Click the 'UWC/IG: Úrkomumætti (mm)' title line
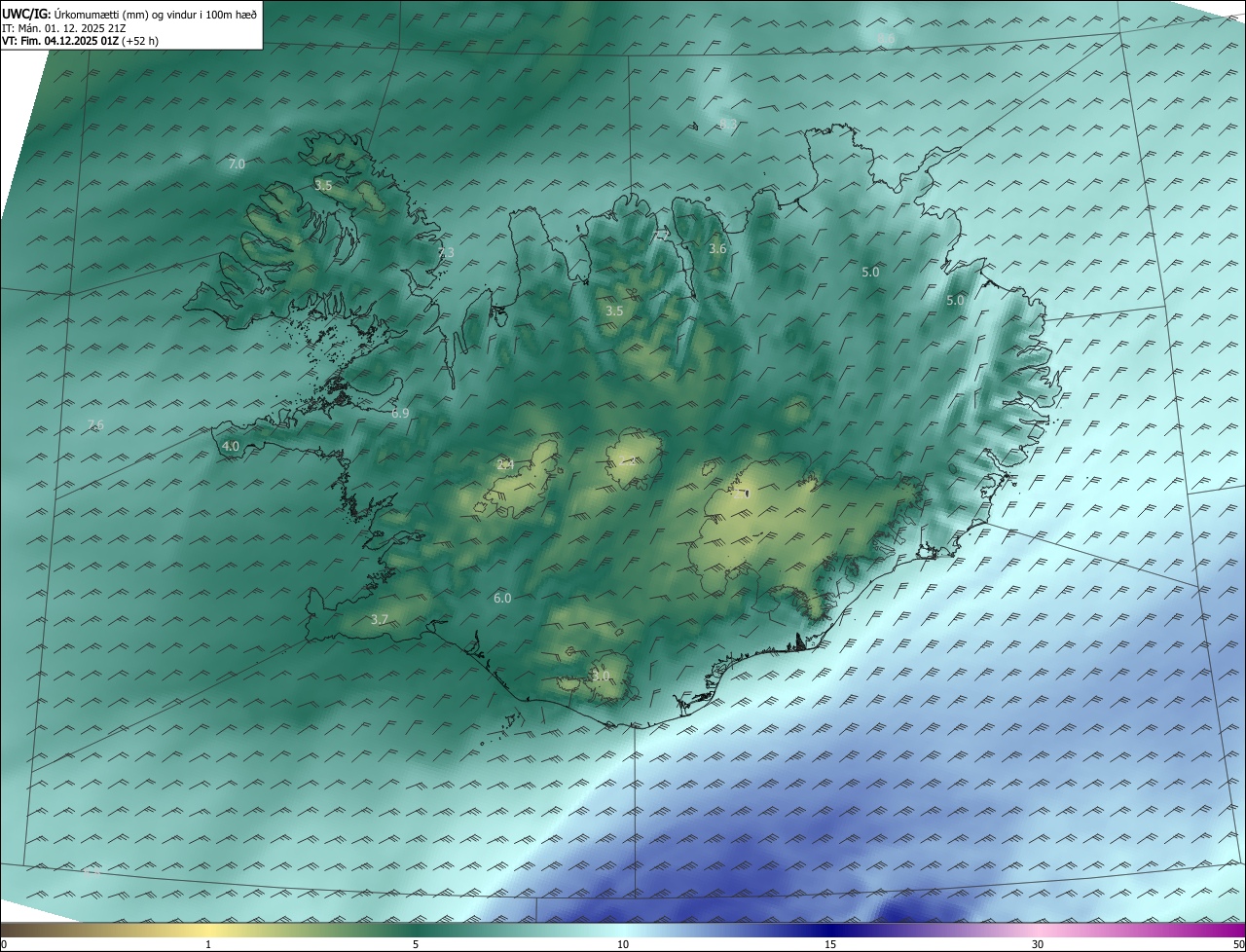 point(130,15)
